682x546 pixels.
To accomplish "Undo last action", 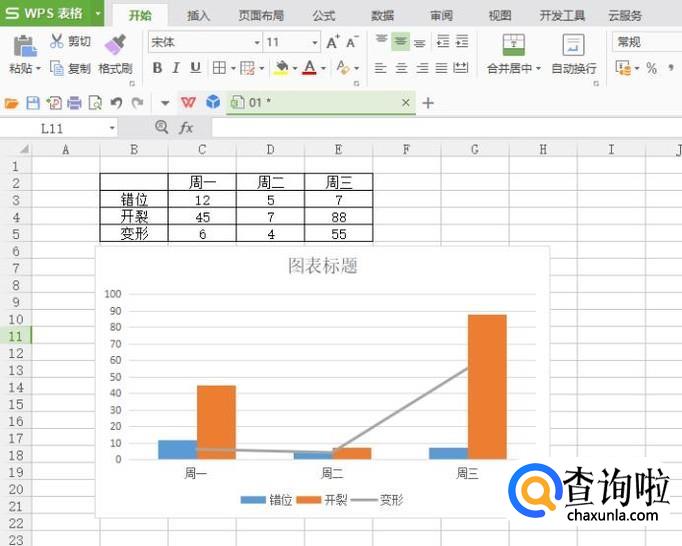I will click(x=116, y=103).
